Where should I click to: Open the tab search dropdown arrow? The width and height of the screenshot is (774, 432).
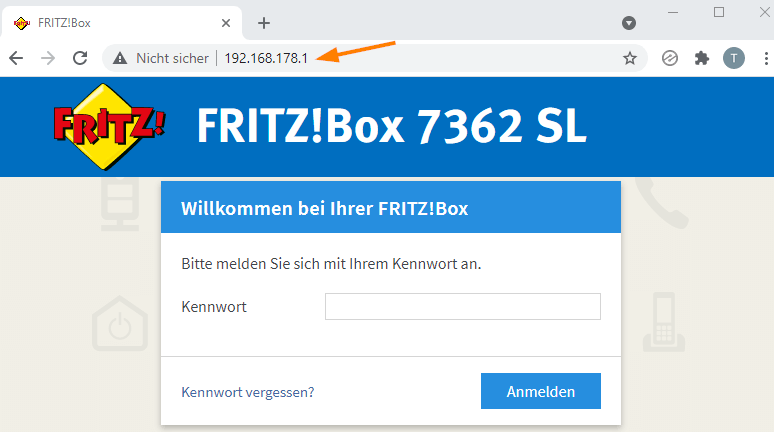628,23
